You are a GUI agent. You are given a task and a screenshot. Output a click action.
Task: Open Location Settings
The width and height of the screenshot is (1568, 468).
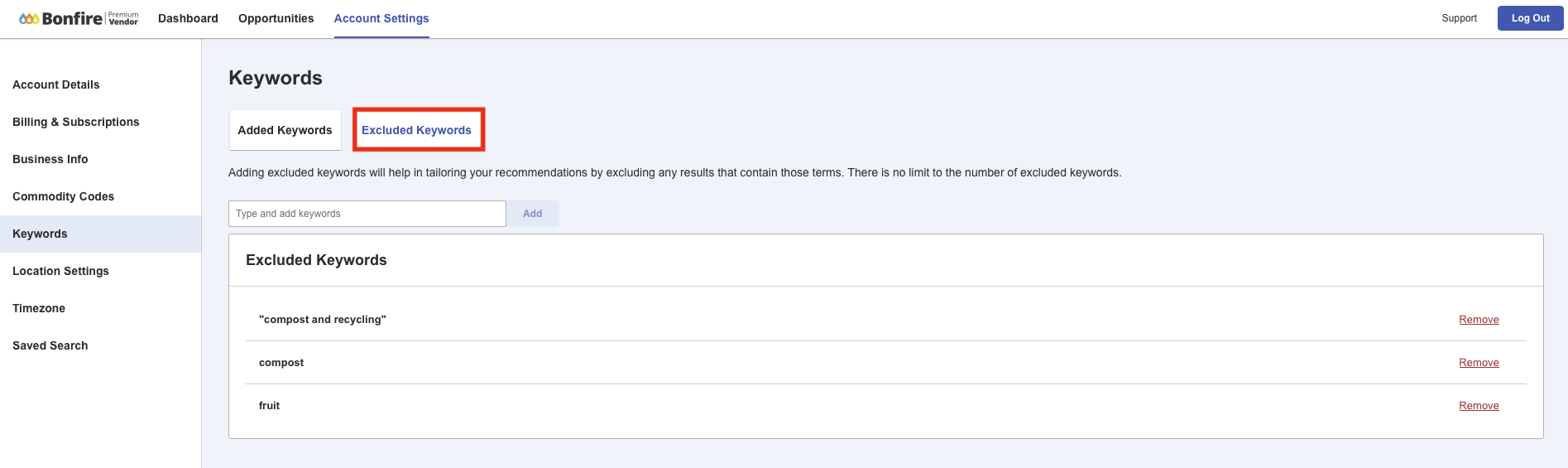[x=60, y=271]
